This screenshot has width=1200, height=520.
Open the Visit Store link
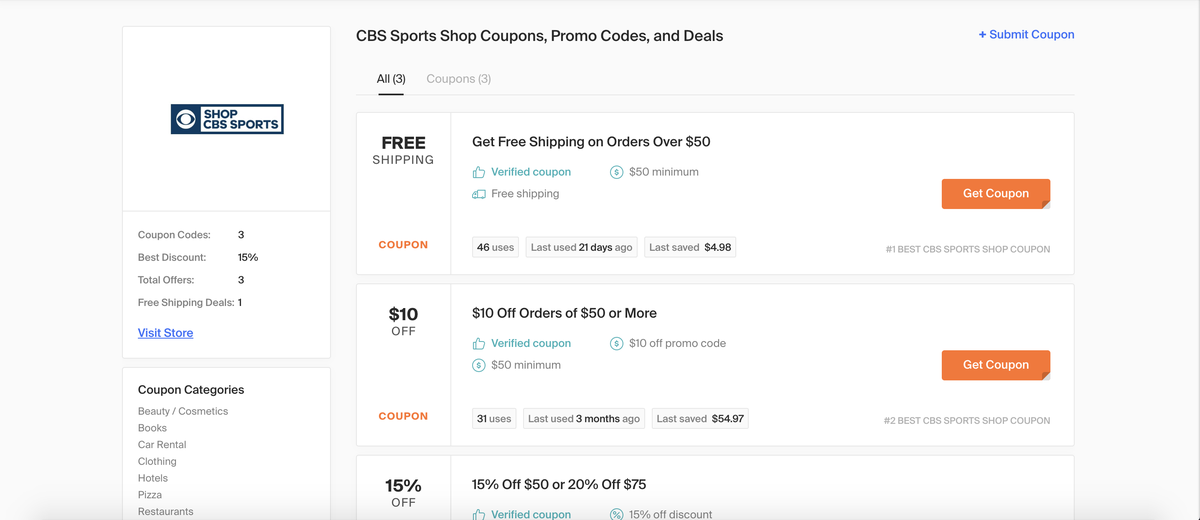pos(166,333)
